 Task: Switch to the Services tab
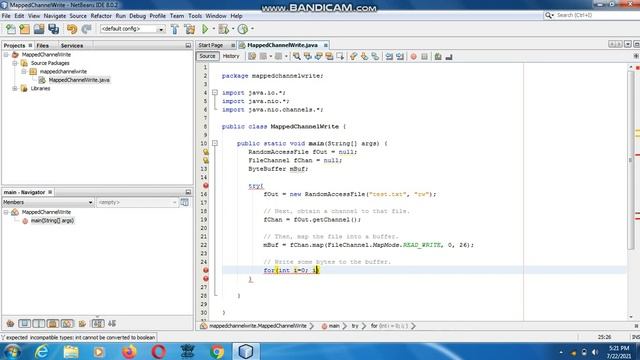coord(72,46)
